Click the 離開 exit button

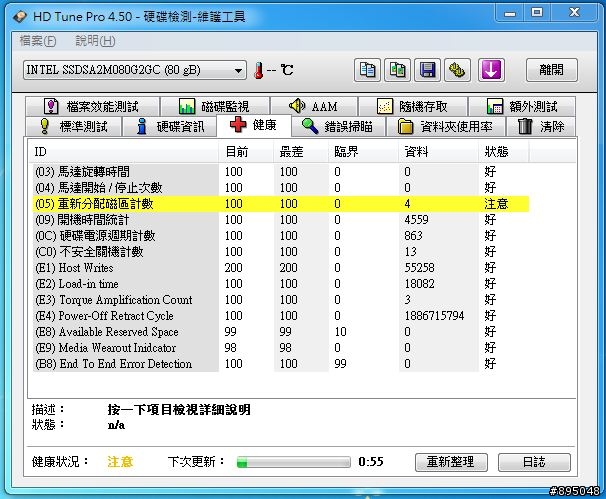click(x=552, y=70)
